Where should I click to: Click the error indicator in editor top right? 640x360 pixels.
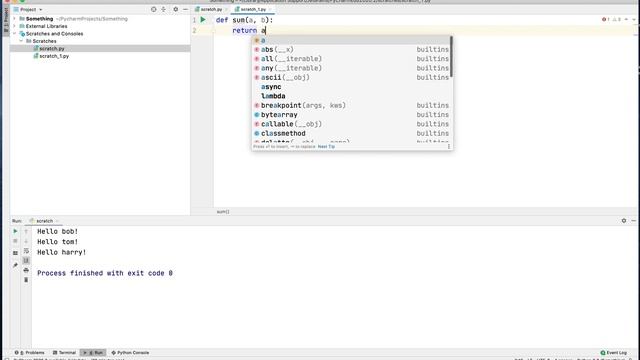tap(605, 19)
